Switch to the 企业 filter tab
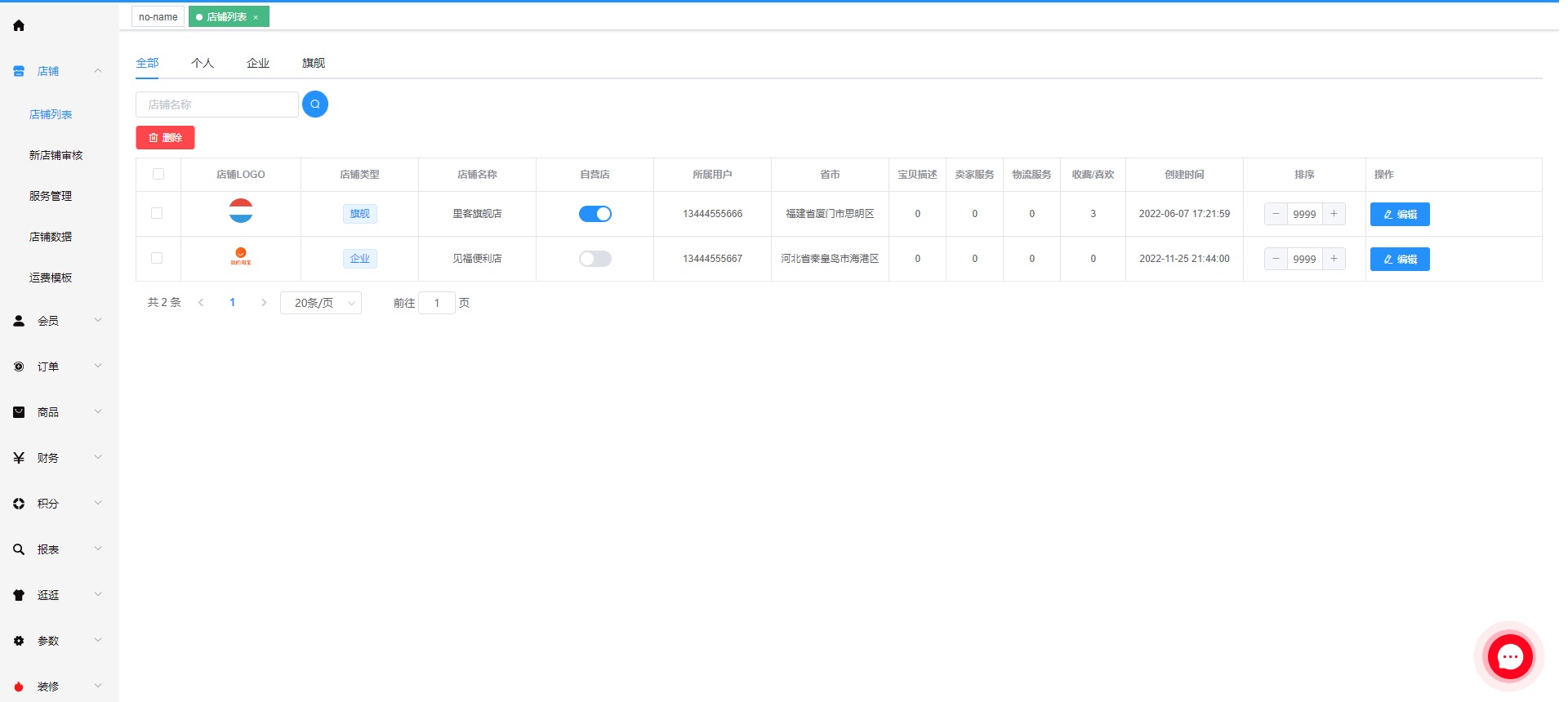1568x702 pixels. pos(258,63)
